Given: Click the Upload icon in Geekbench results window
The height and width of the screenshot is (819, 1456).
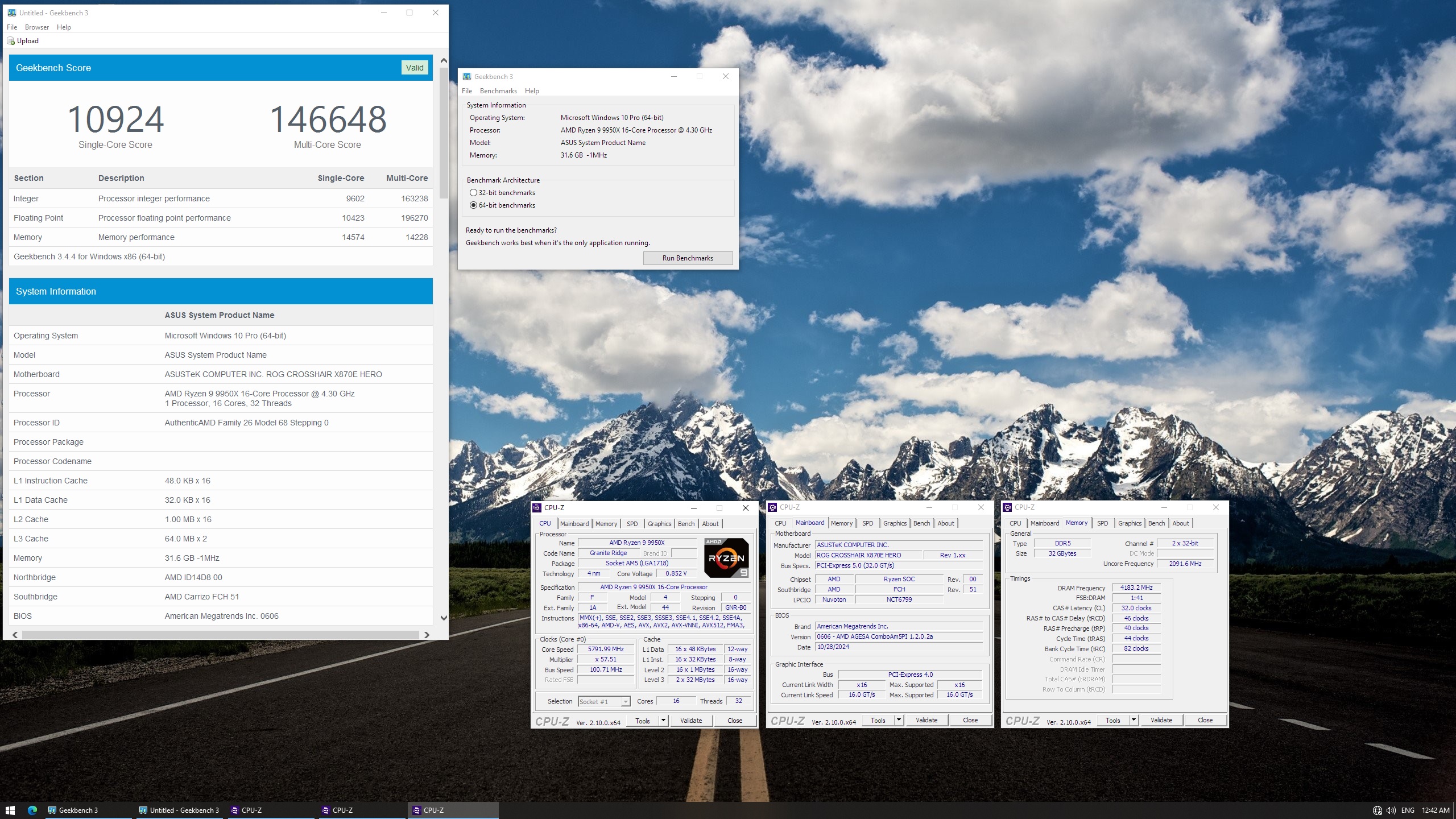Looking at the screenshot, I should point(11,41).
